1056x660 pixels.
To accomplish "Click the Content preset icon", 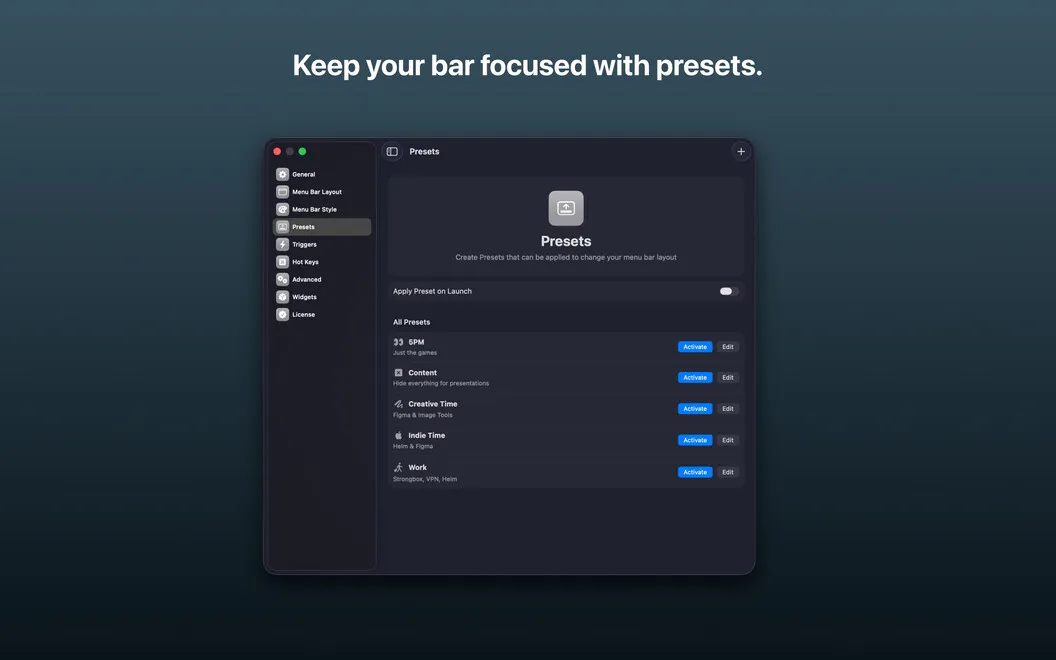I will (399, 372).
